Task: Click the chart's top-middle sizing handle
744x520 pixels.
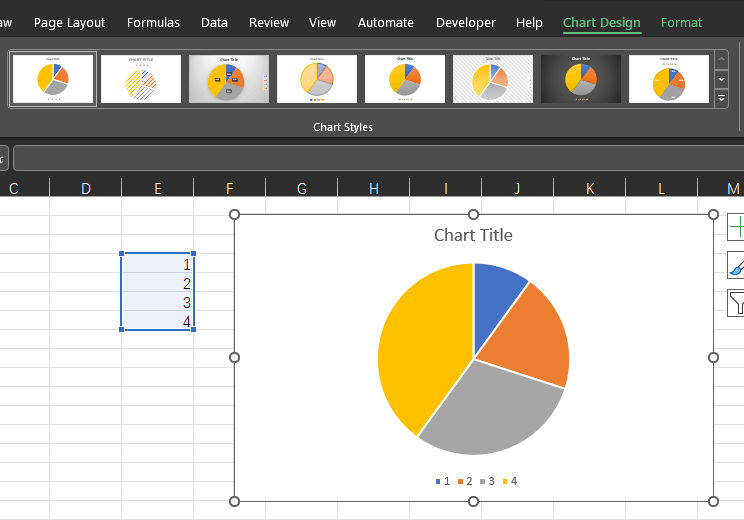Action: coord(474,214)
